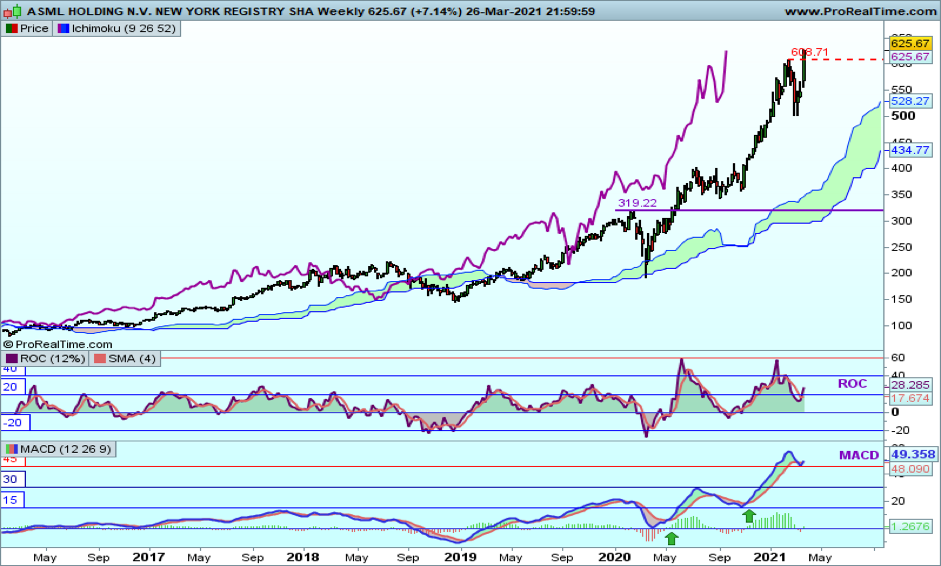Click the © ProRealTime.com copyright text
The width and height of the screenshot is (941, 566).
click(x=58, y=345)
